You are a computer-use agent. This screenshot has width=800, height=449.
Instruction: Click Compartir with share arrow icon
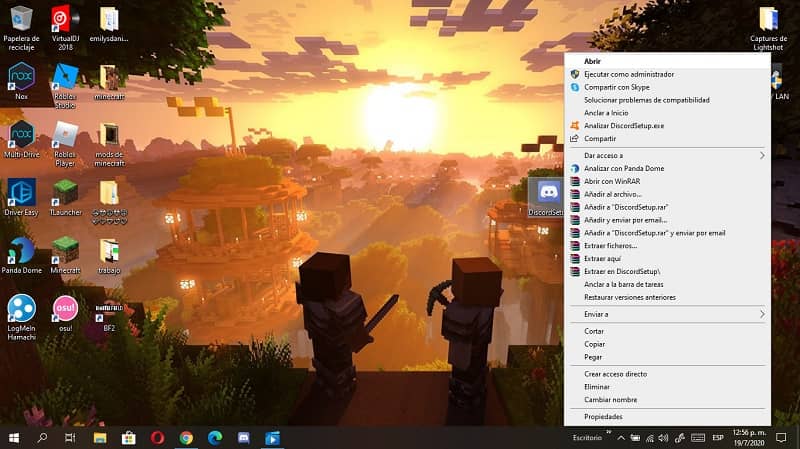click(667, 139)
